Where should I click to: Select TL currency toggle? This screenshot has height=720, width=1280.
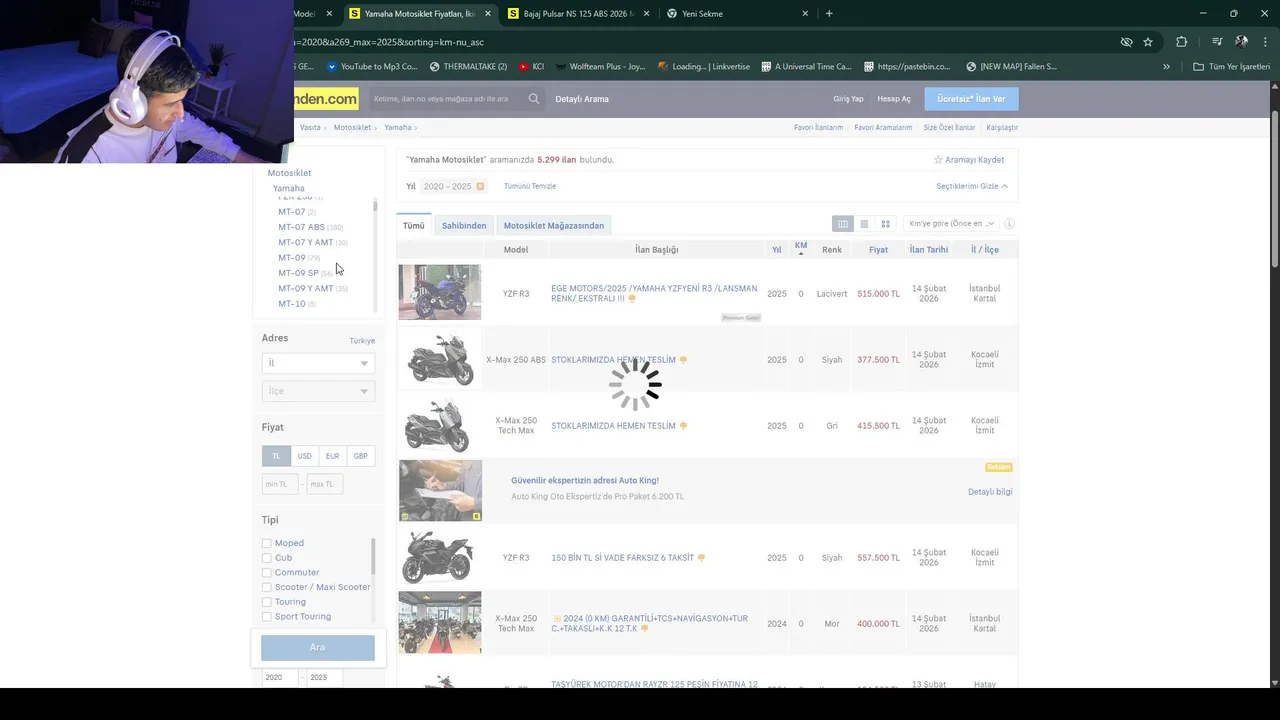coord(276,456)
